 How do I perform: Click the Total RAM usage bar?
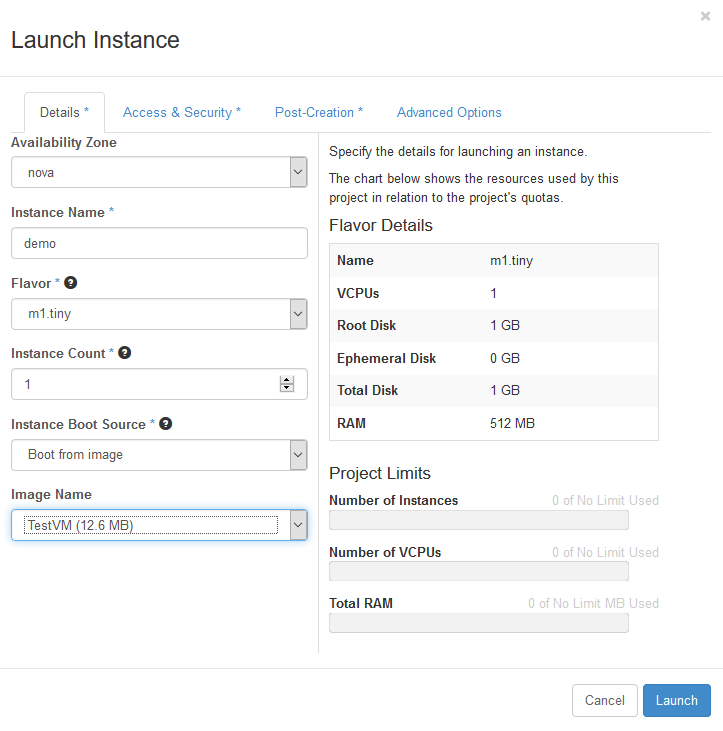[x=478, y=623]
